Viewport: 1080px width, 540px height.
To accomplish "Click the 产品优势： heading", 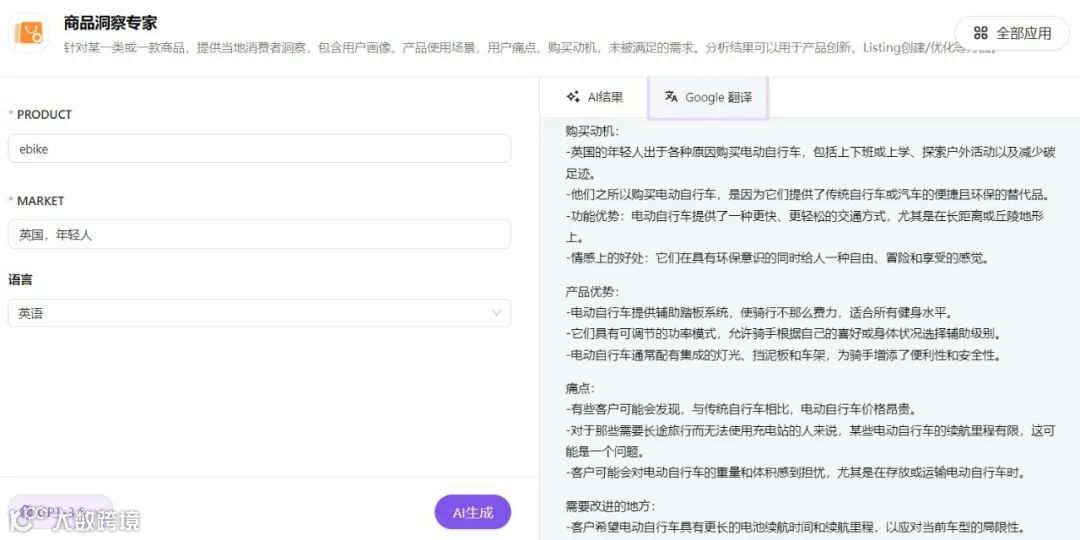I will 592,291.
